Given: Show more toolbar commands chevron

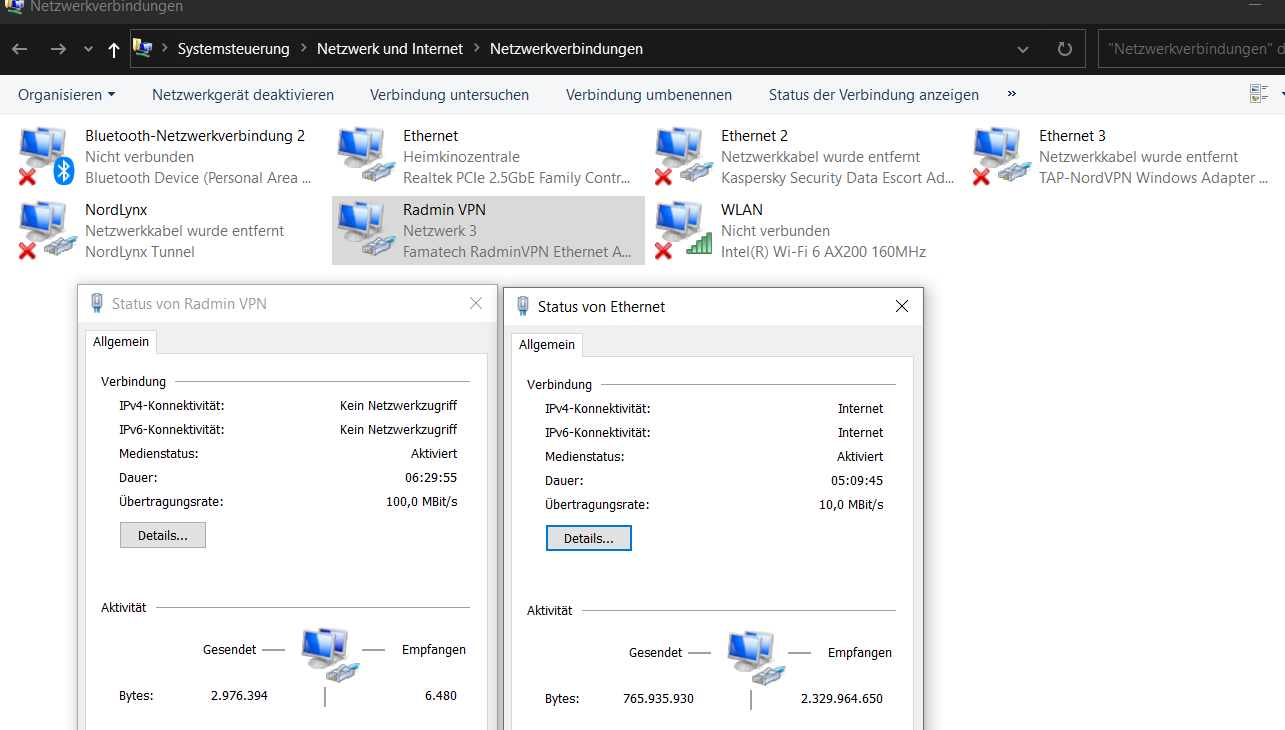Looking at the screenshot, I should click(x=1011, y=94).
